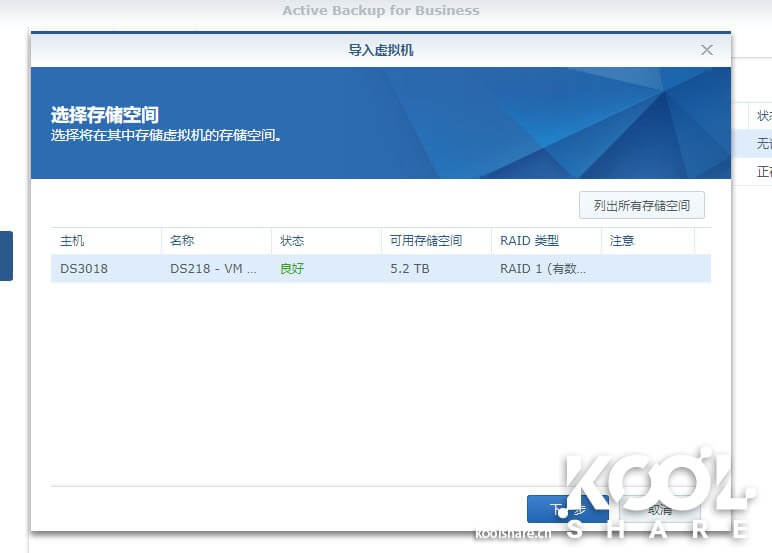Close the 导入虚拟机 dialog
The width and height of the screenshot is (772, 553).
click(707, 50)
